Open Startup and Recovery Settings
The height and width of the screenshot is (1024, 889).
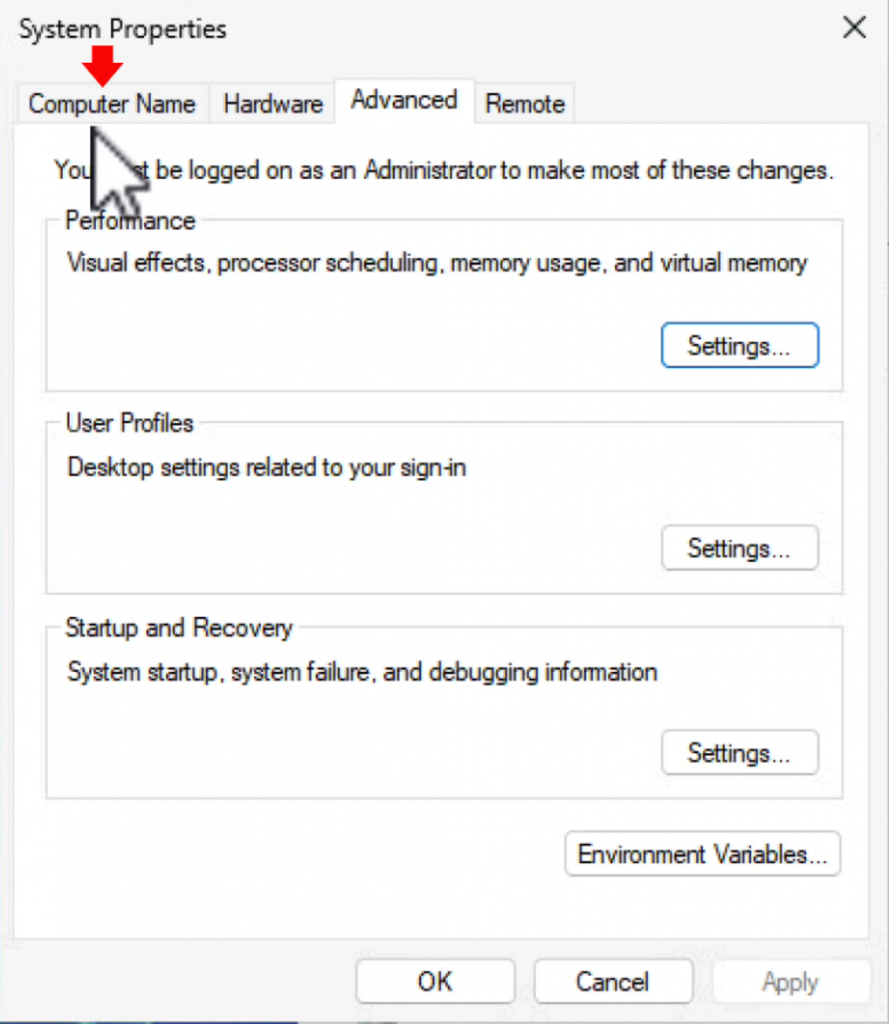pos(739,753)
